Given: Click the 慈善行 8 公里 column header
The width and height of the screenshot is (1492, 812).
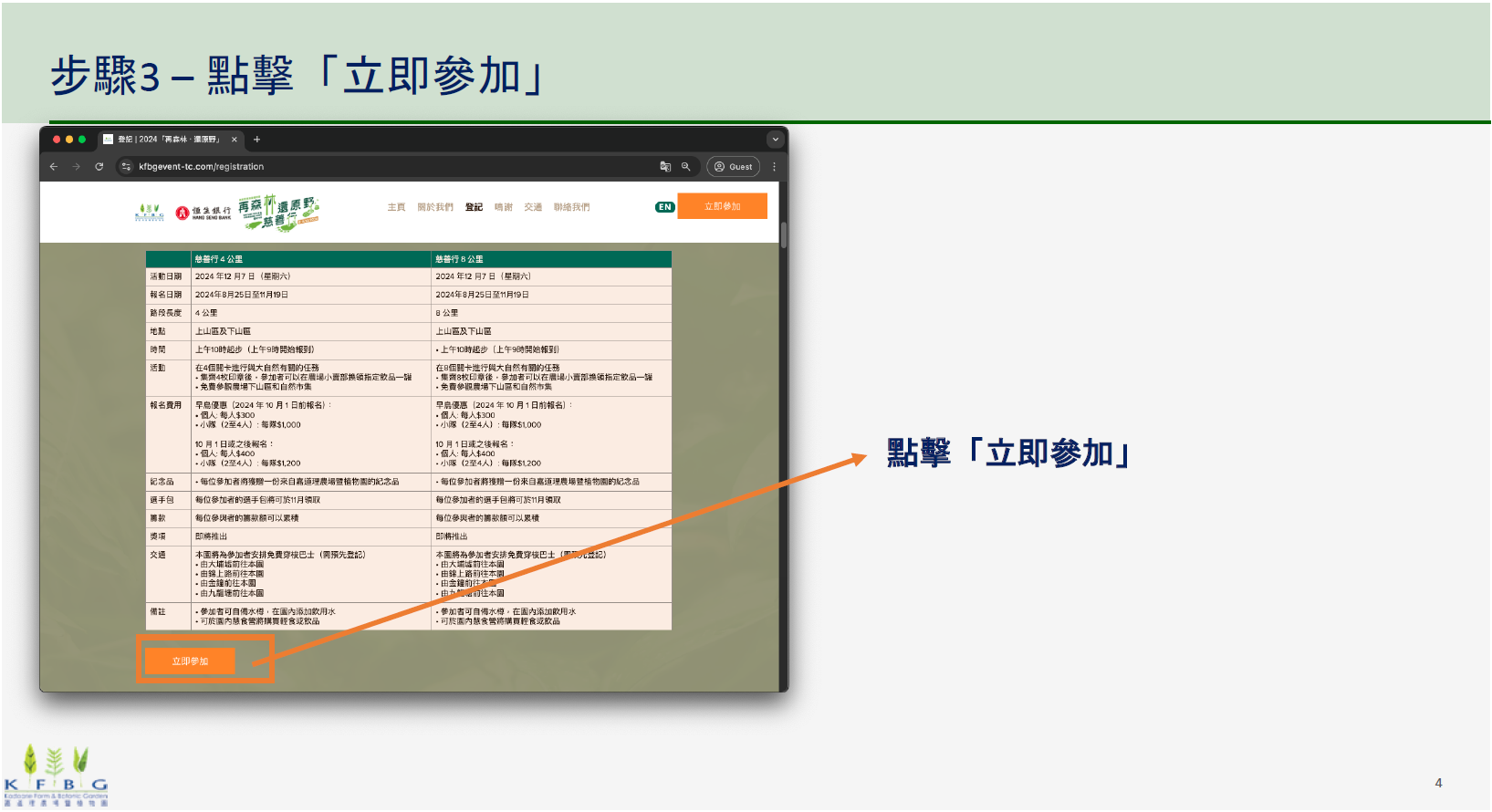Looking at the screenshot, I should (551, 259).
